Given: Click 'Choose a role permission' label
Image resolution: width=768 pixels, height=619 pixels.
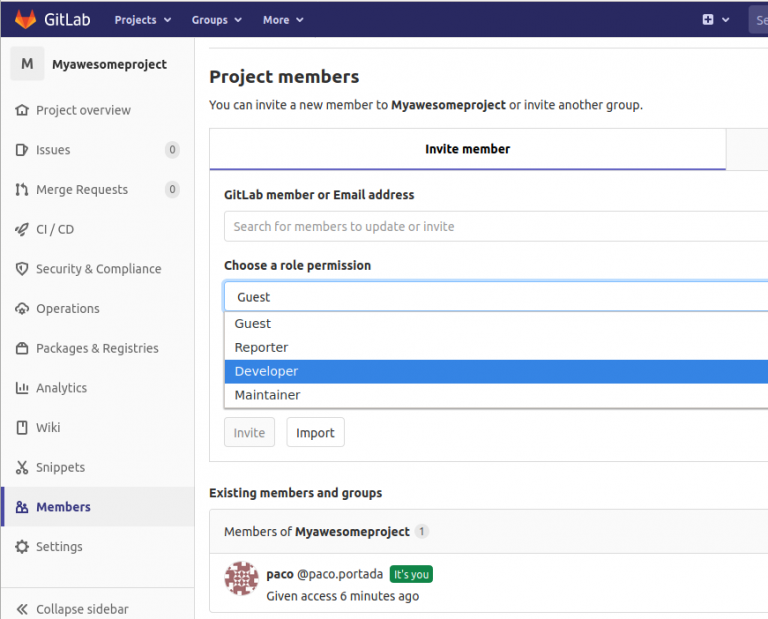Looking at the screenshot, I should 297,265.
